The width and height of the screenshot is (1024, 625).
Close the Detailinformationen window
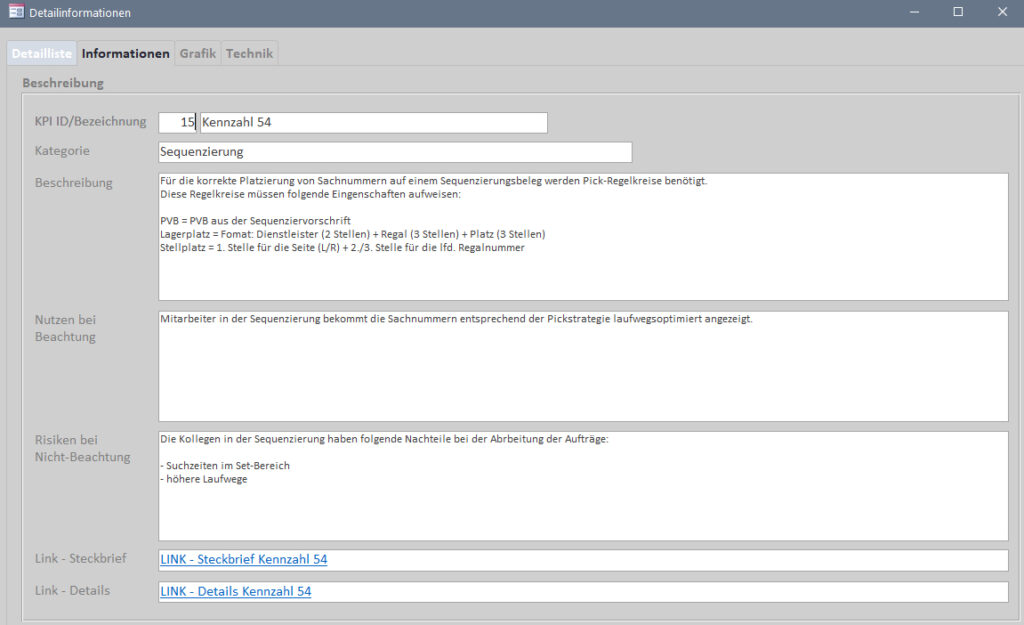(x=1002, y=12)
